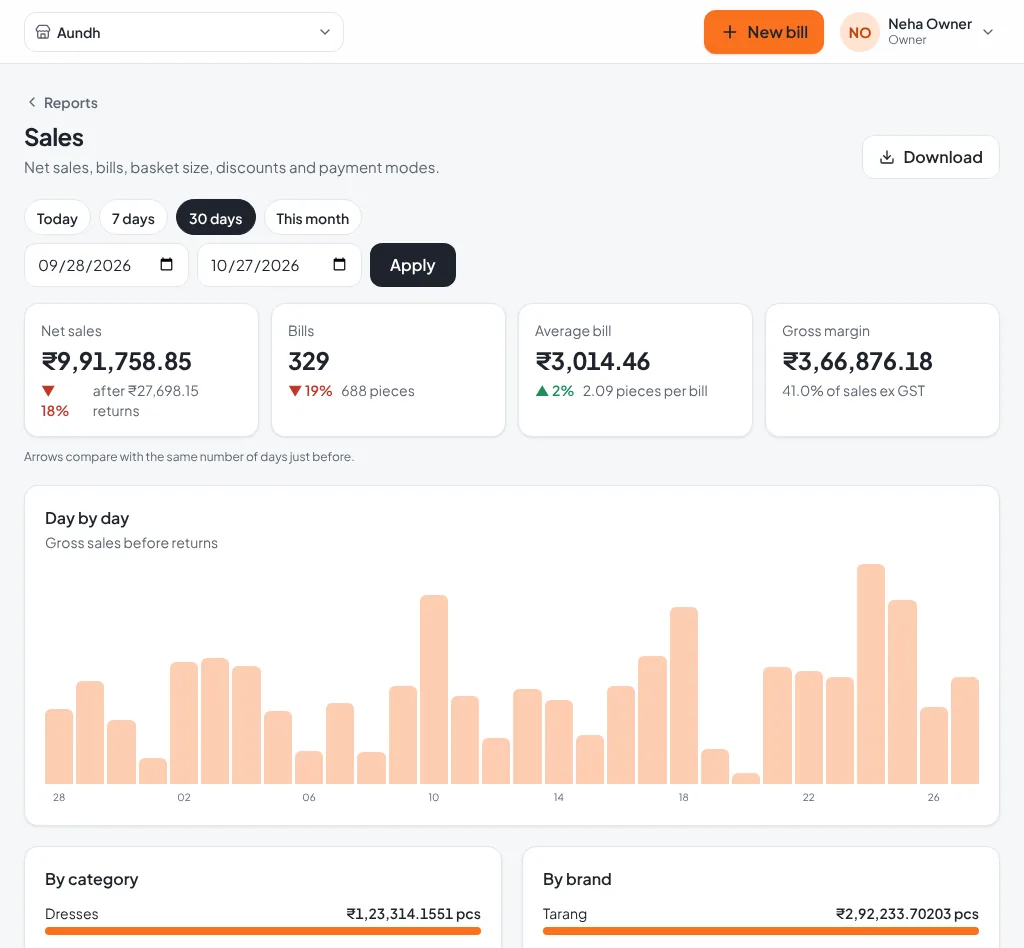The height and width of the screenshot is (948, 1024).
Task: Select the 7 days range filter
Action: tap(133, 218)
